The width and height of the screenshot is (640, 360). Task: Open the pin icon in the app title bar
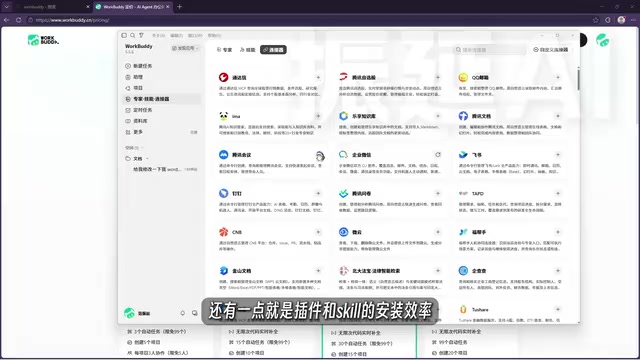(141, 36)
